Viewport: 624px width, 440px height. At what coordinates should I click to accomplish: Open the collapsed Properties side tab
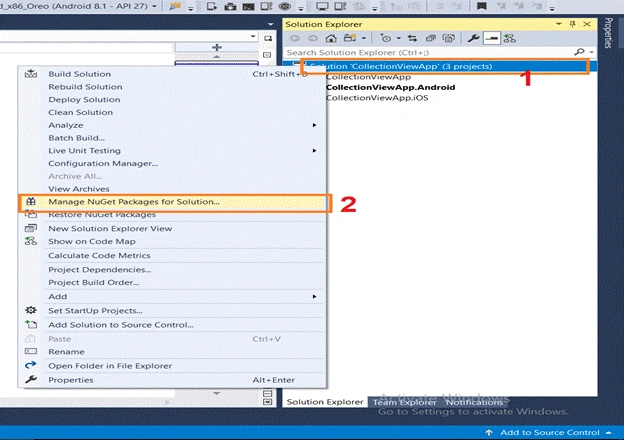tap(608, 33)
